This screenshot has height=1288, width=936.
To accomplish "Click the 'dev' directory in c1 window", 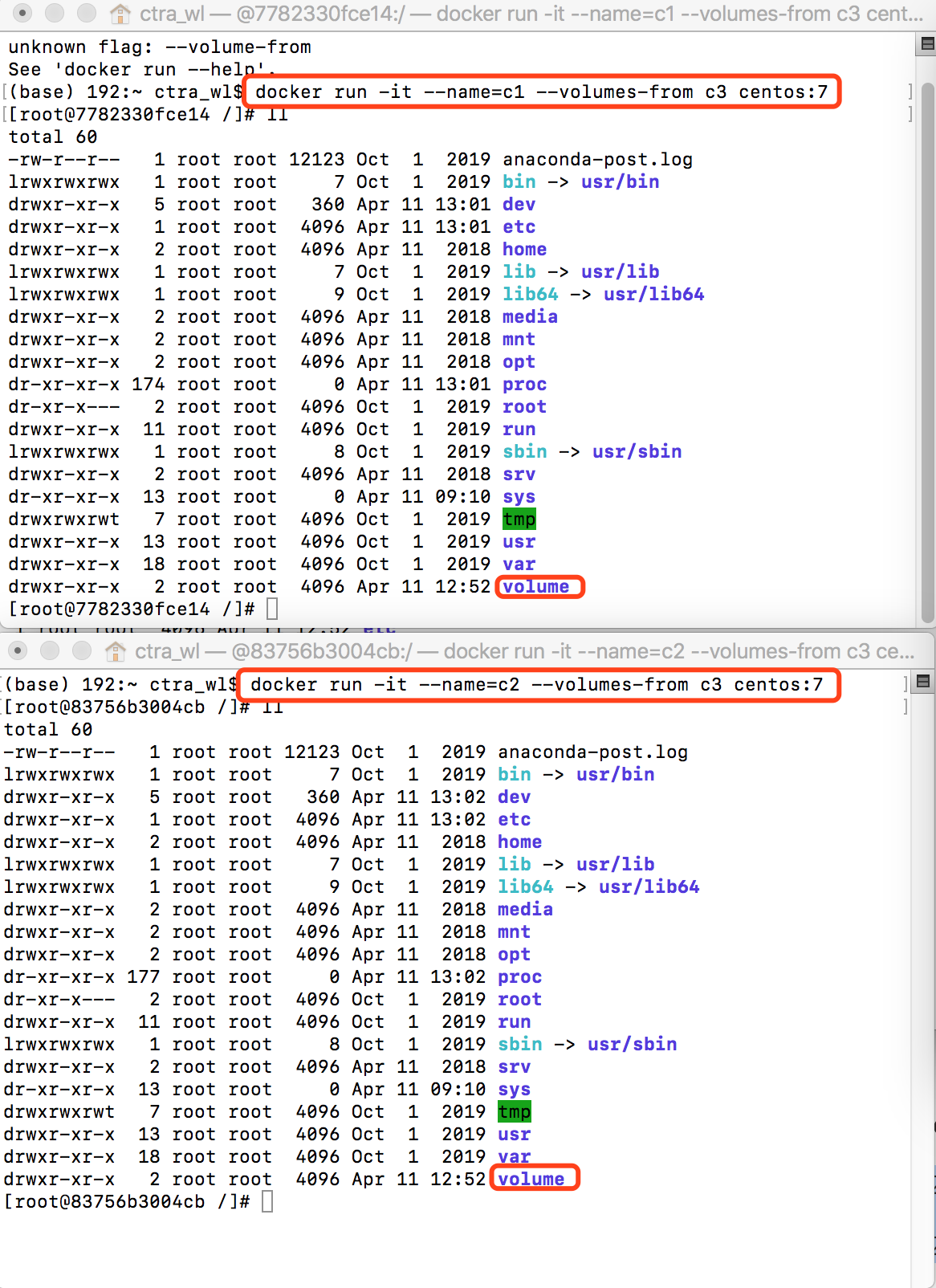I will [519, 205].
